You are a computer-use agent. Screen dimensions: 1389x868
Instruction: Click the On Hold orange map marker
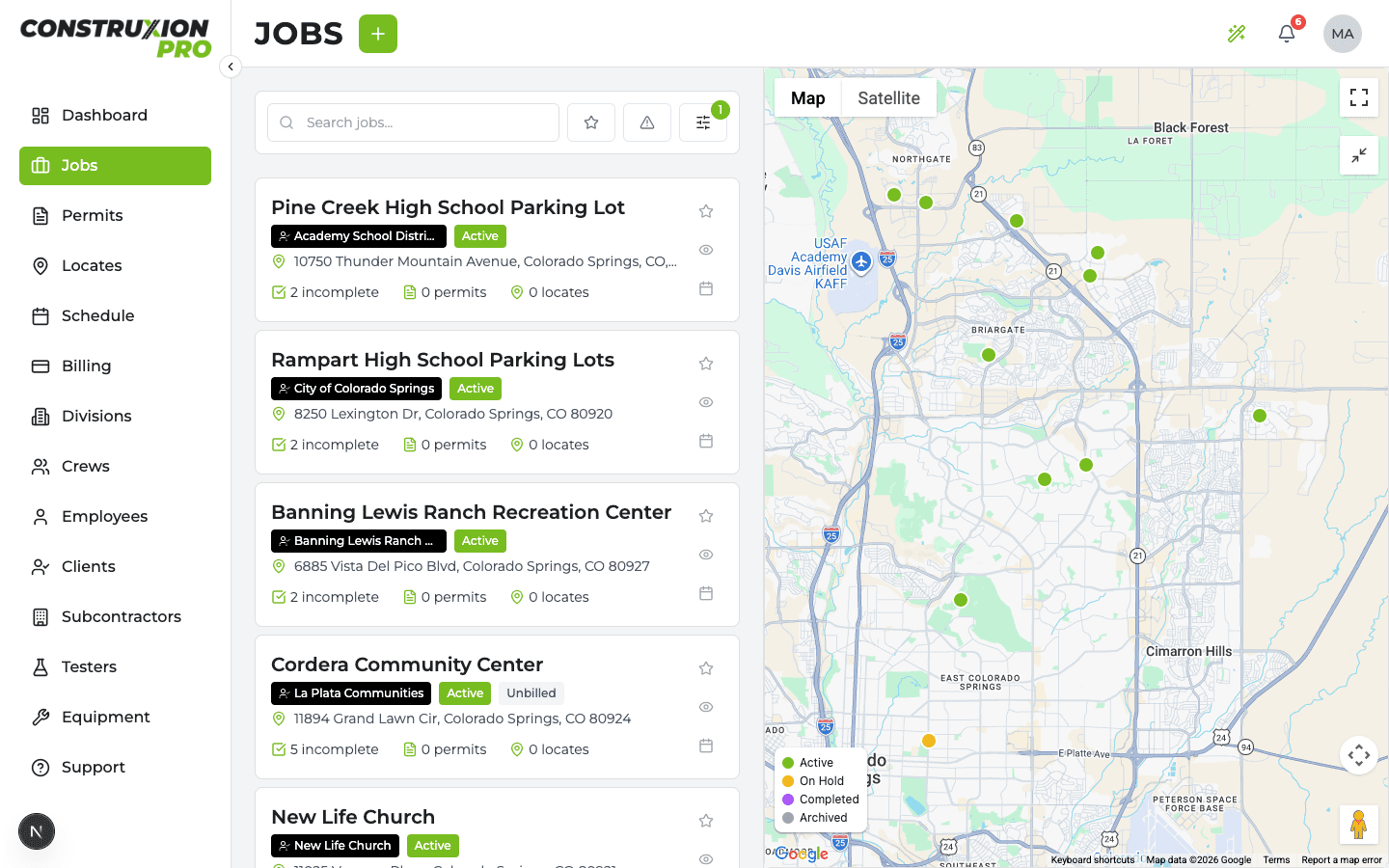pyautogui.click(x=929, y=741)
